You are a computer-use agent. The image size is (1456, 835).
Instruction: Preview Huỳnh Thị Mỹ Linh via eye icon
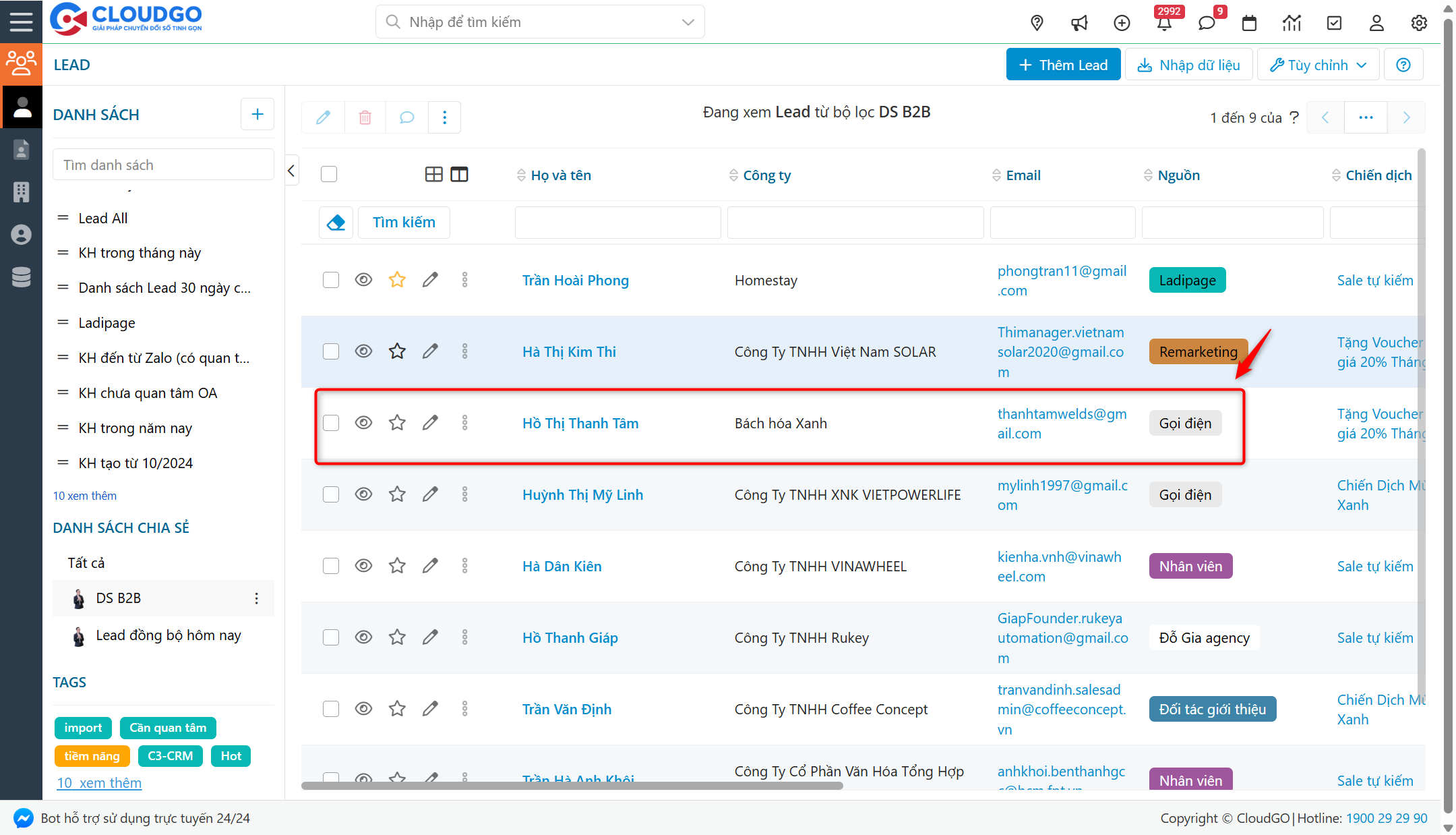coord(363,494)
